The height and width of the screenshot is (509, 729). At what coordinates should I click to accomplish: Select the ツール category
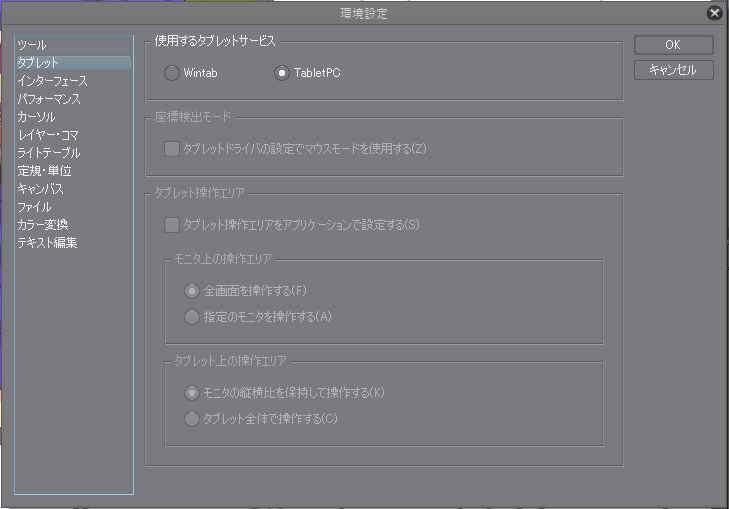pos(73,45)
